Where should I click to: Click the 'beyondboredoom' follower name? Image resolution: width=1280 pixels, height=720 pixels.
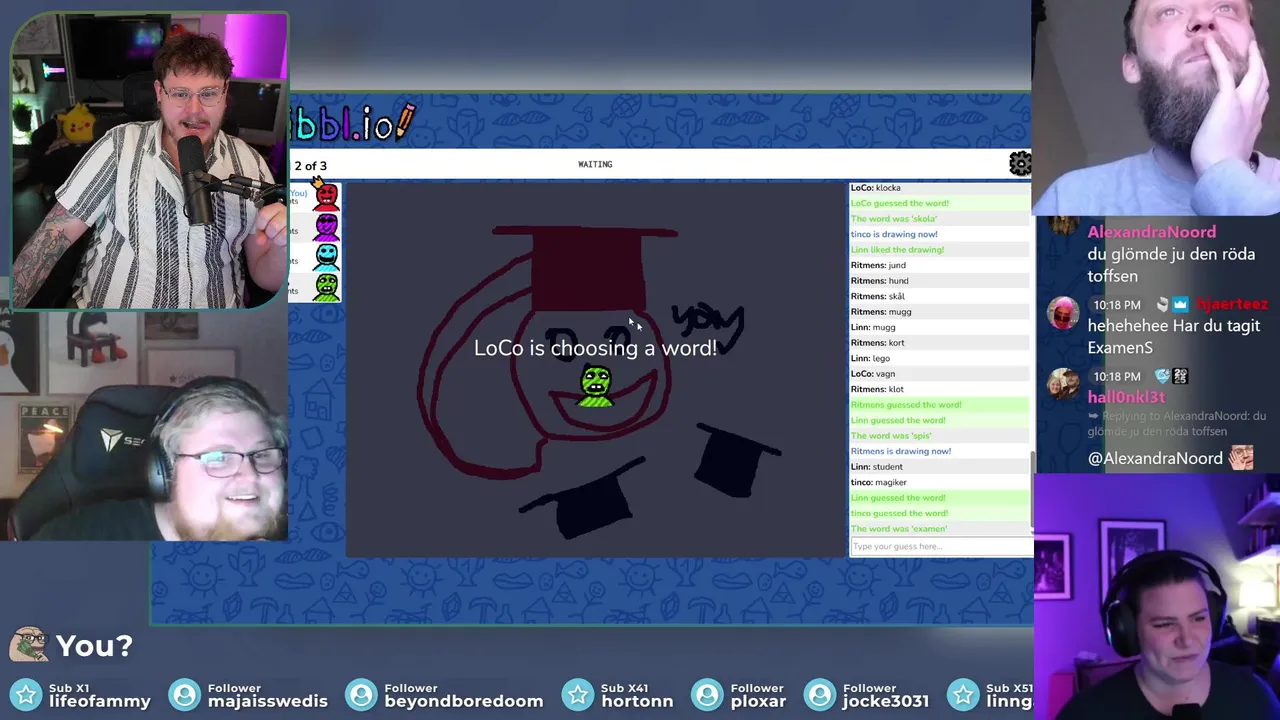point(464,701)
